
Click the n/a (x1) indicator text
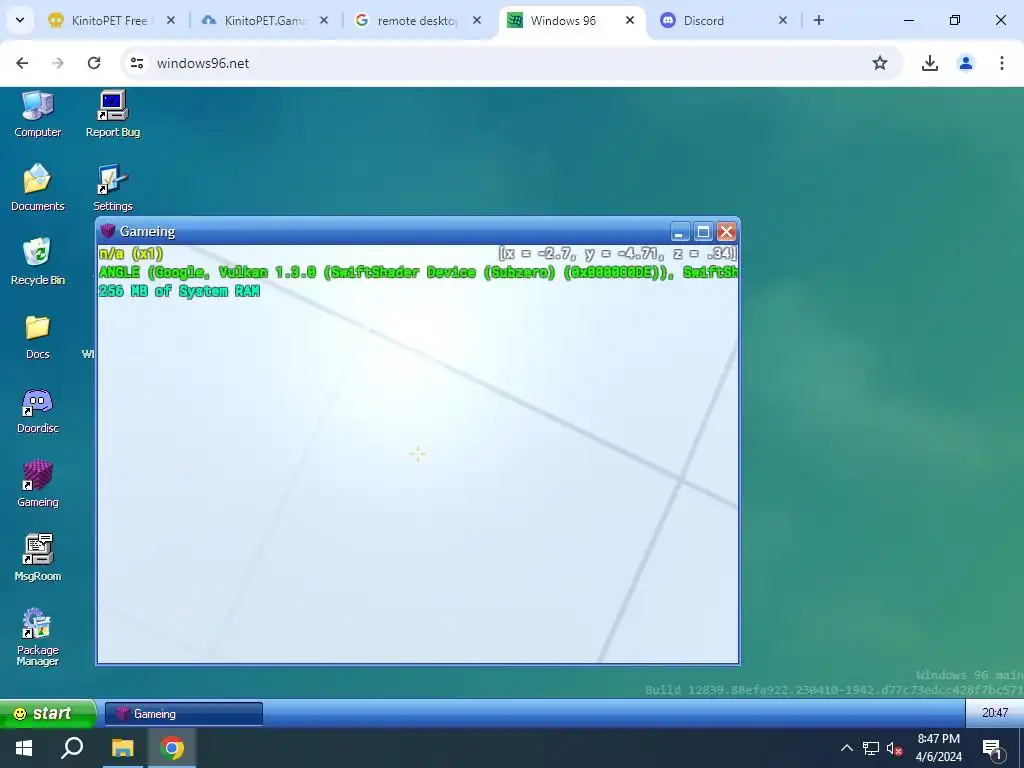(x=131, y=253)
